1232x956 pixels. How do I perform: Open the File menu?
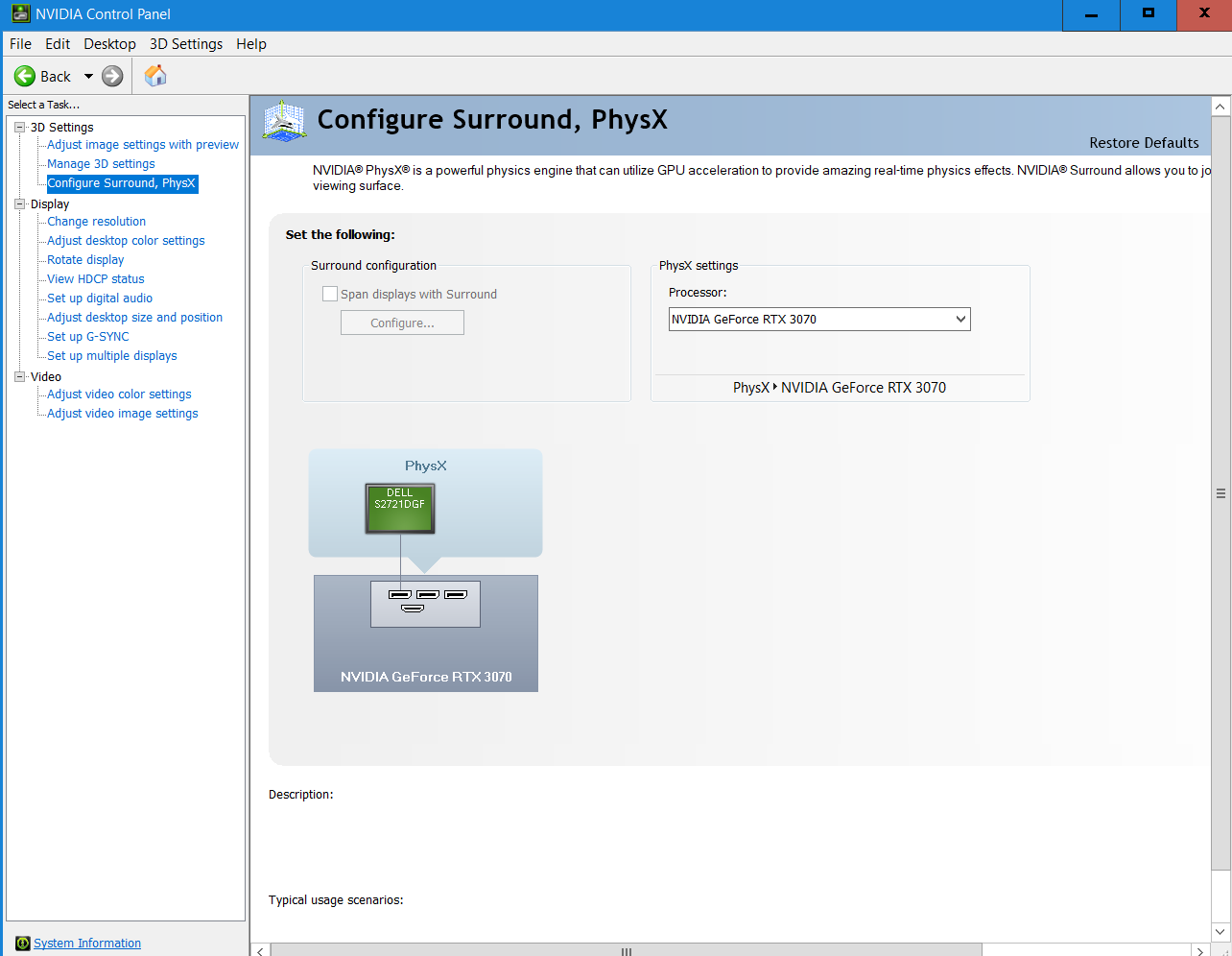coord(20,44)
